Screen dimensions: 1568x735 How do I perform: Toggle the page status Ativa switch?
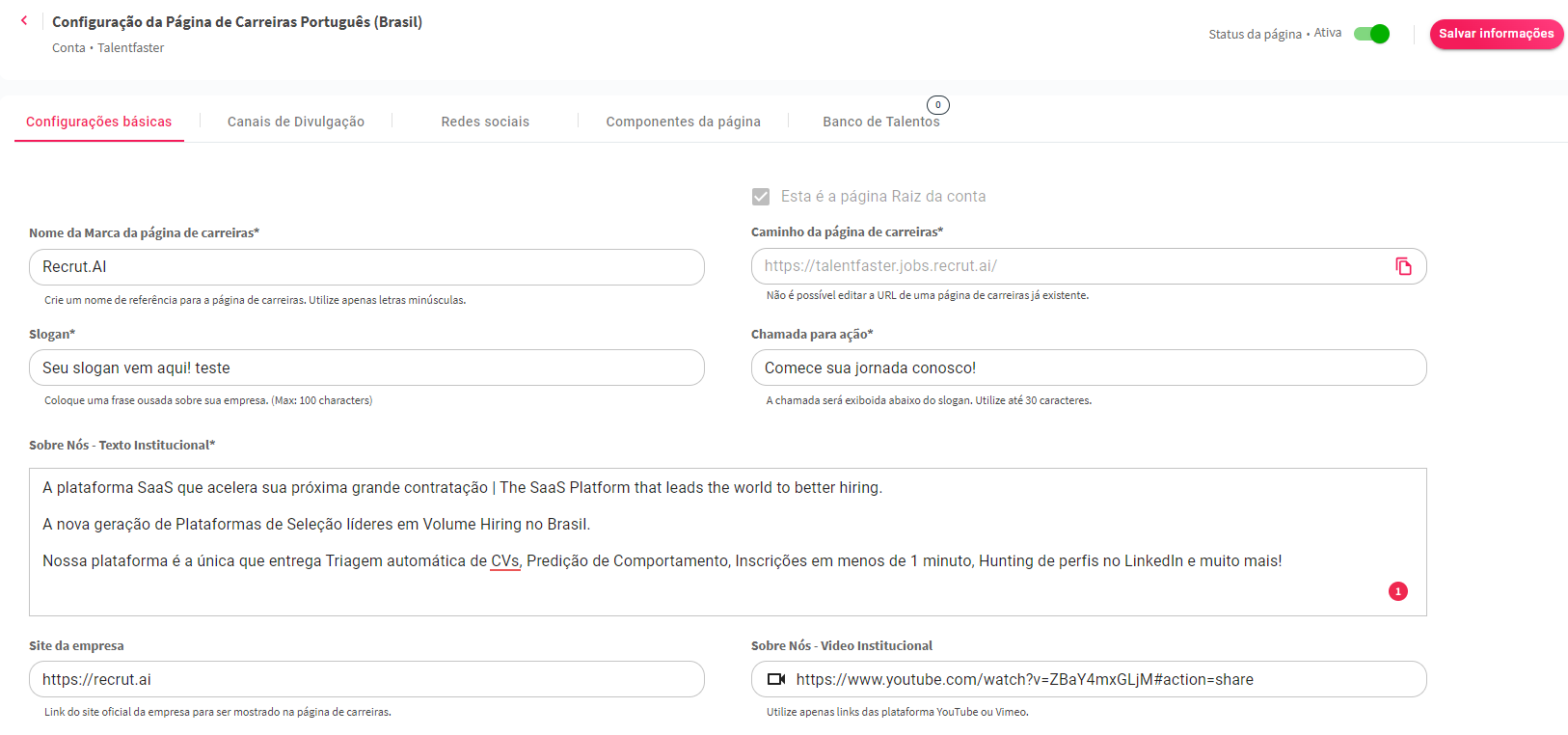[x=1371, y=34]
